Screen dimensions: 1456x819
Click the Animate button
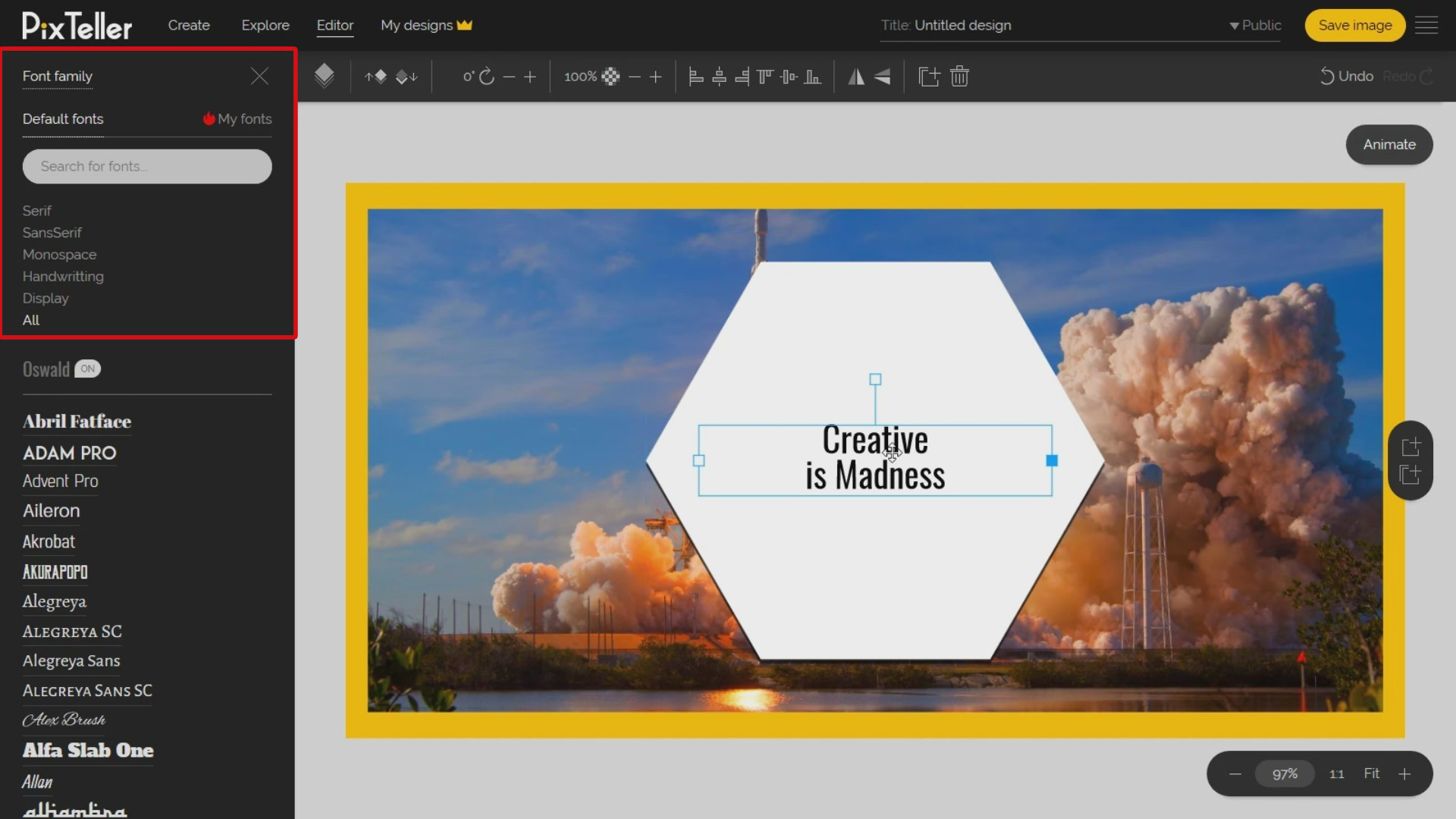(1390, 145)
